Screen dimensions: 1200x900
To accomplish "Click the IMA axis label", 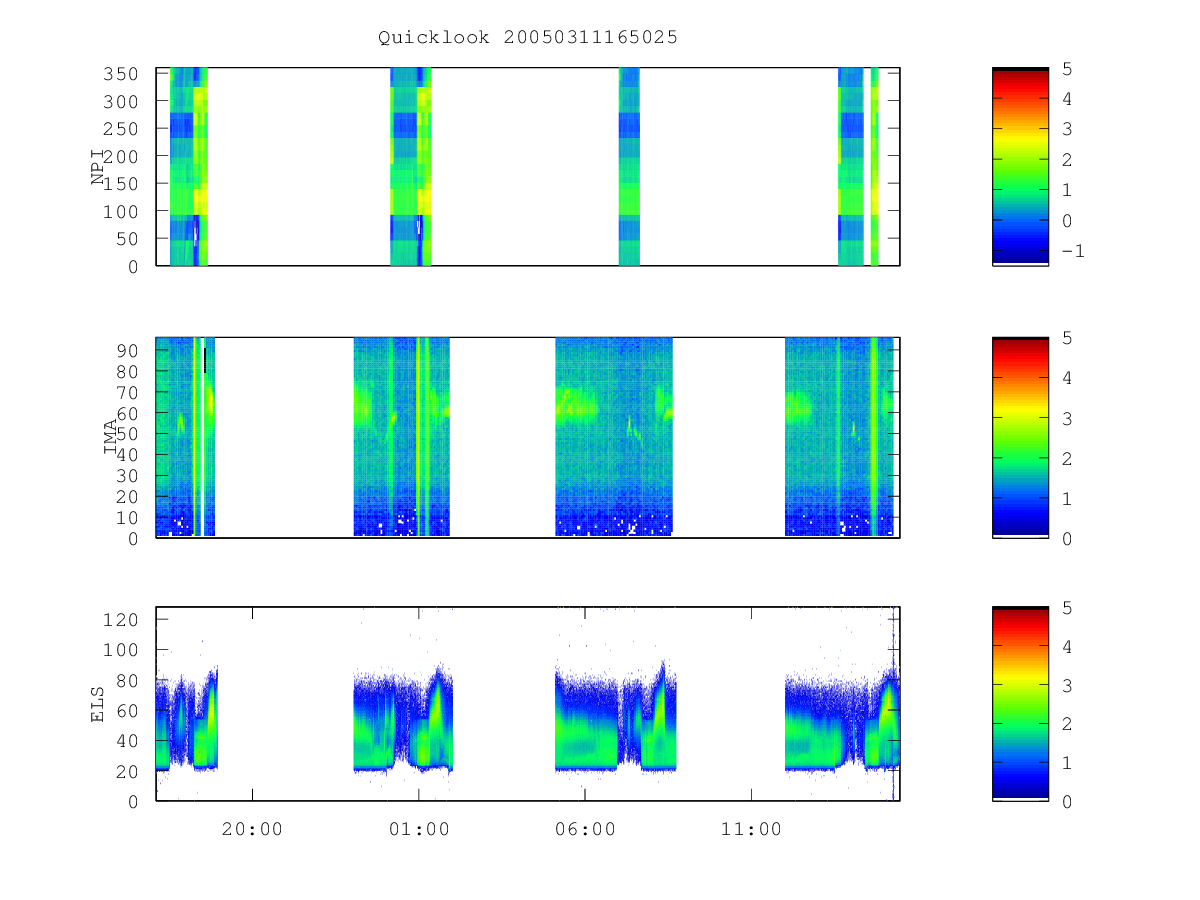I will [111, 437].
